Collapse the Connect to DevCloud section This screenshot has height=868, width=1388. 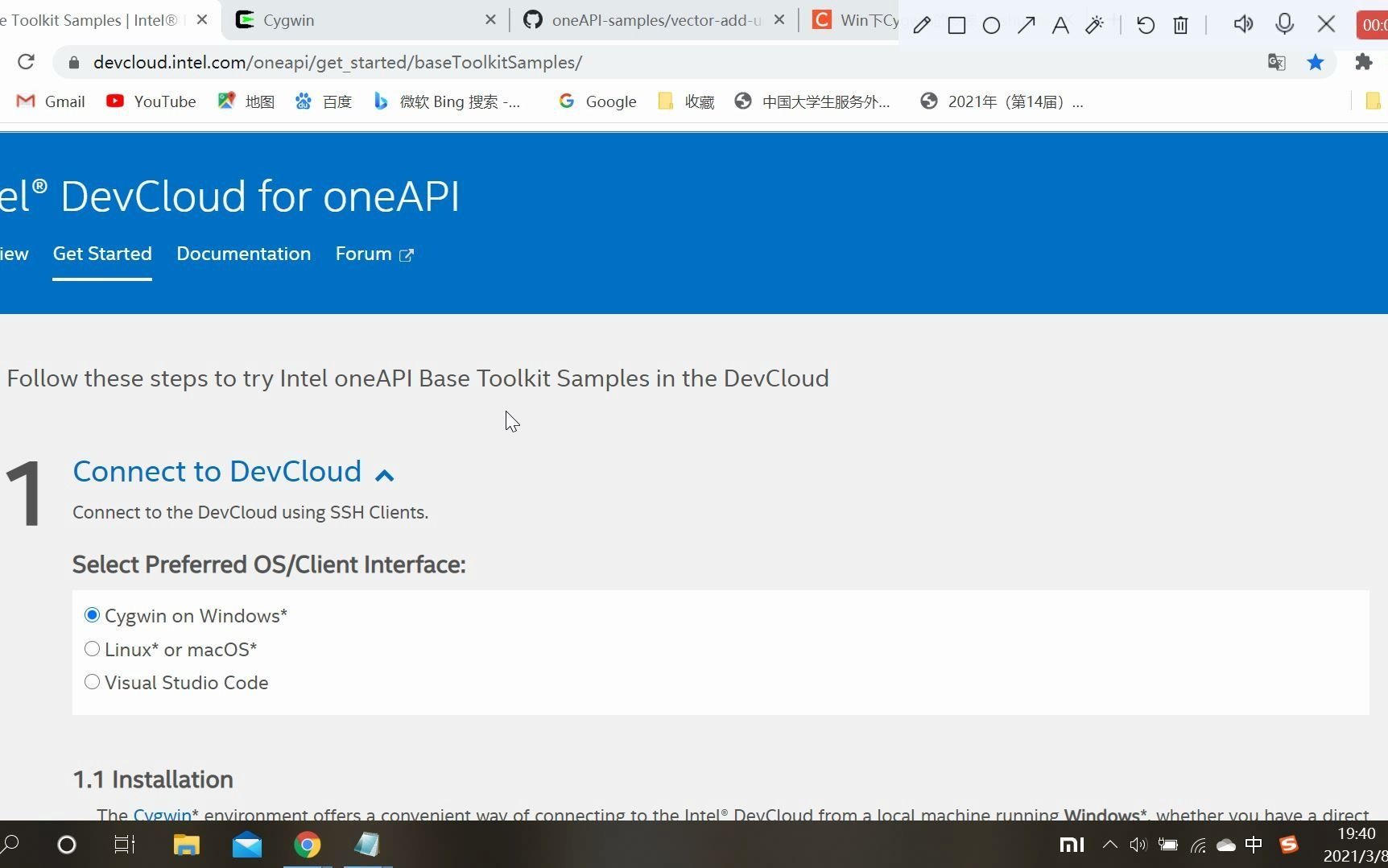coord(385,475)
